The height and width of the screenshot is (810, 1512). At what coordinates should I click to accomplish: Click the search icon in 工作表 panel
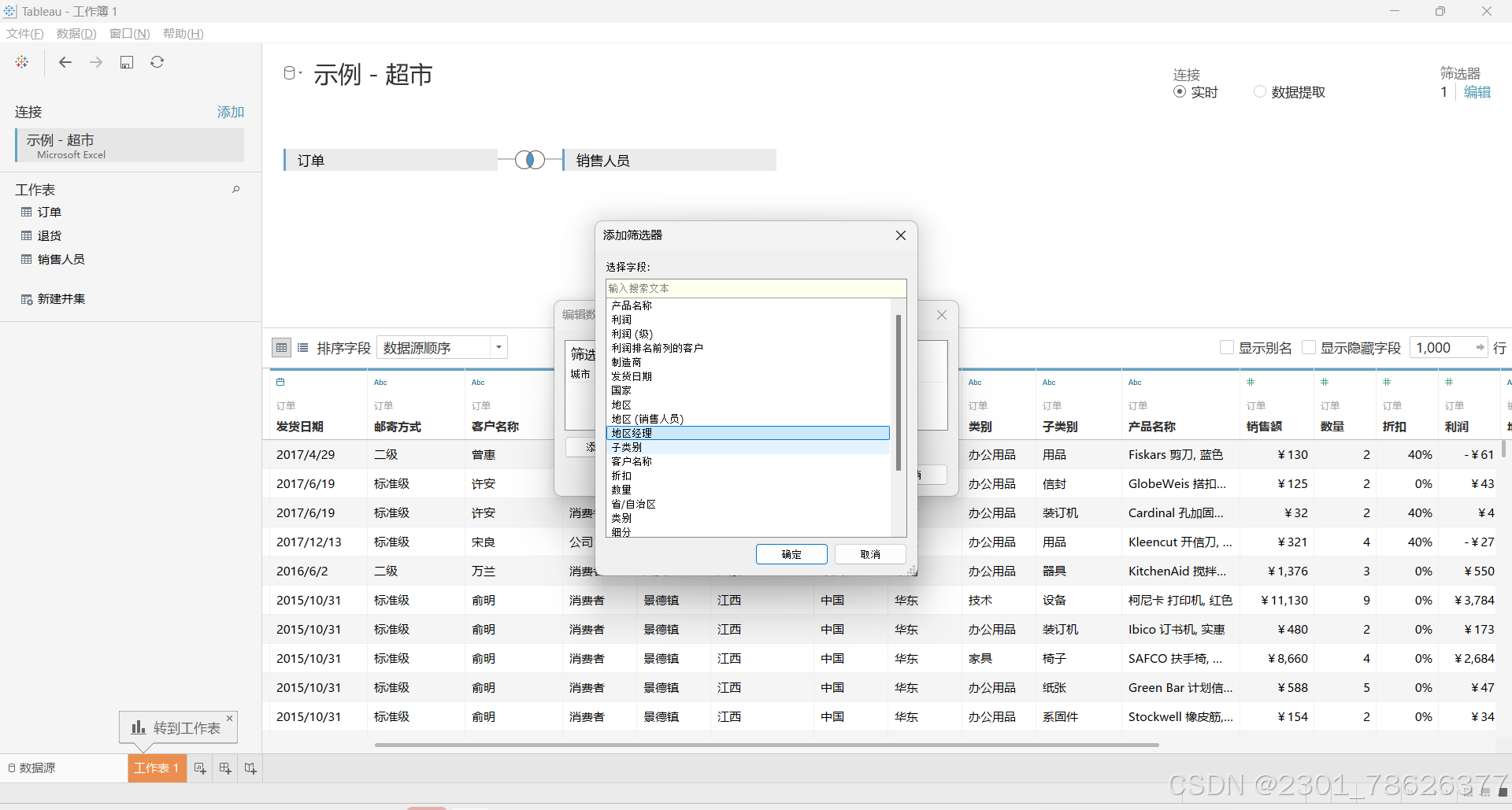pyautogui.click(x=236, y=189)
